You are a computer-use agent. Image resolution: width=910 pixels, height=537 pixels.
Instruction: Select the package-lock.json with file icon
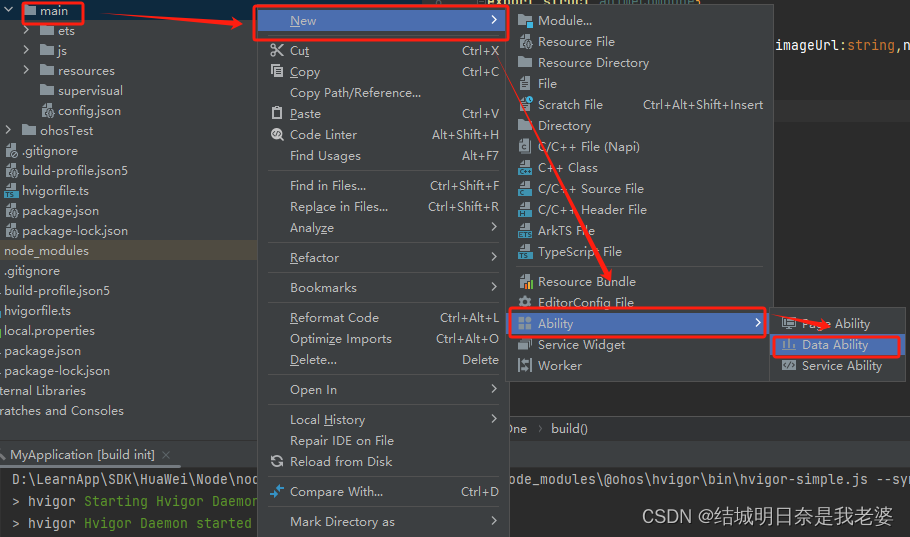[75, 230]
